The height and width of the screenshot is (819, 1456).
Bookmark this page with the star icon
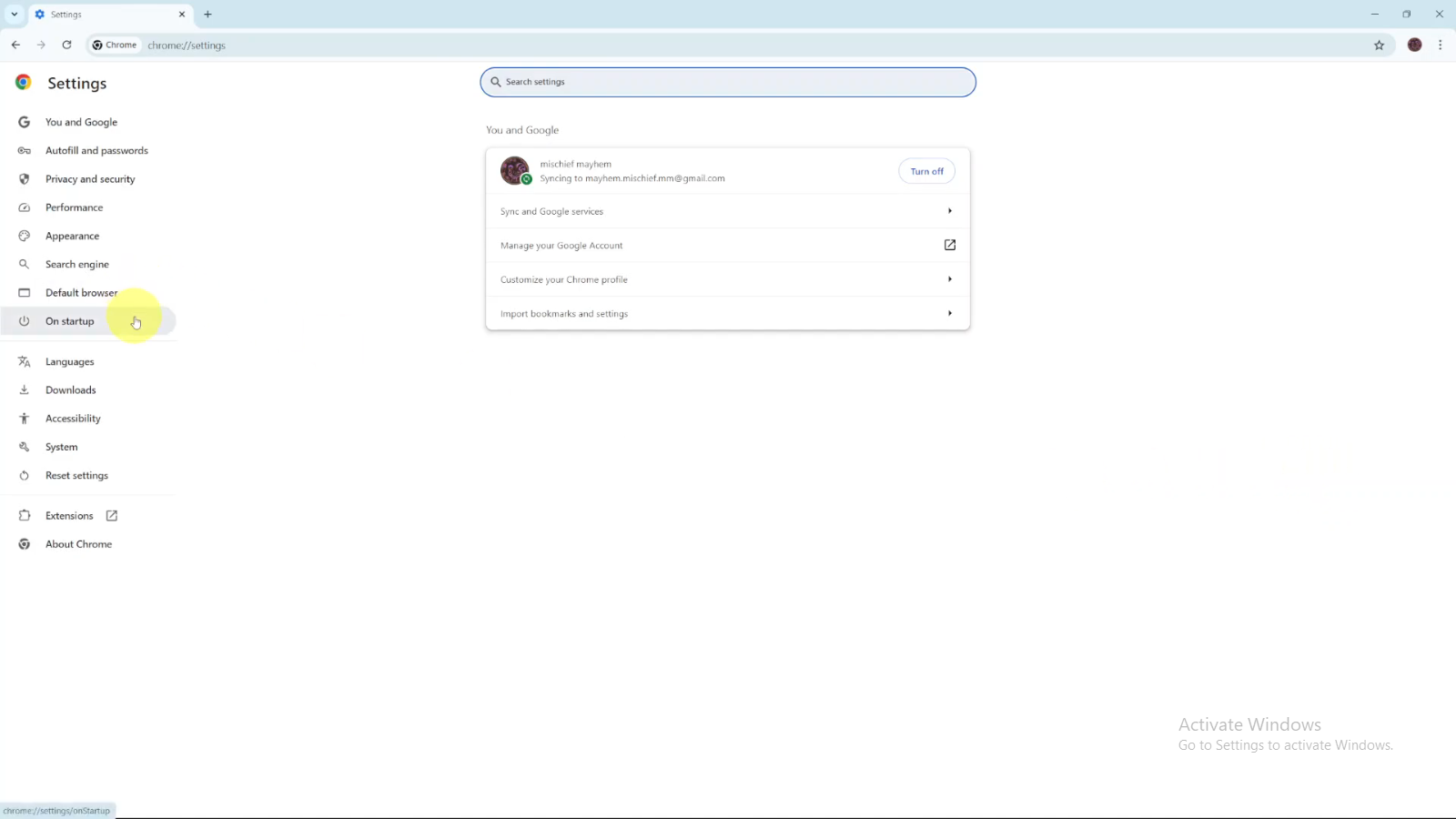click(1379, 45)
